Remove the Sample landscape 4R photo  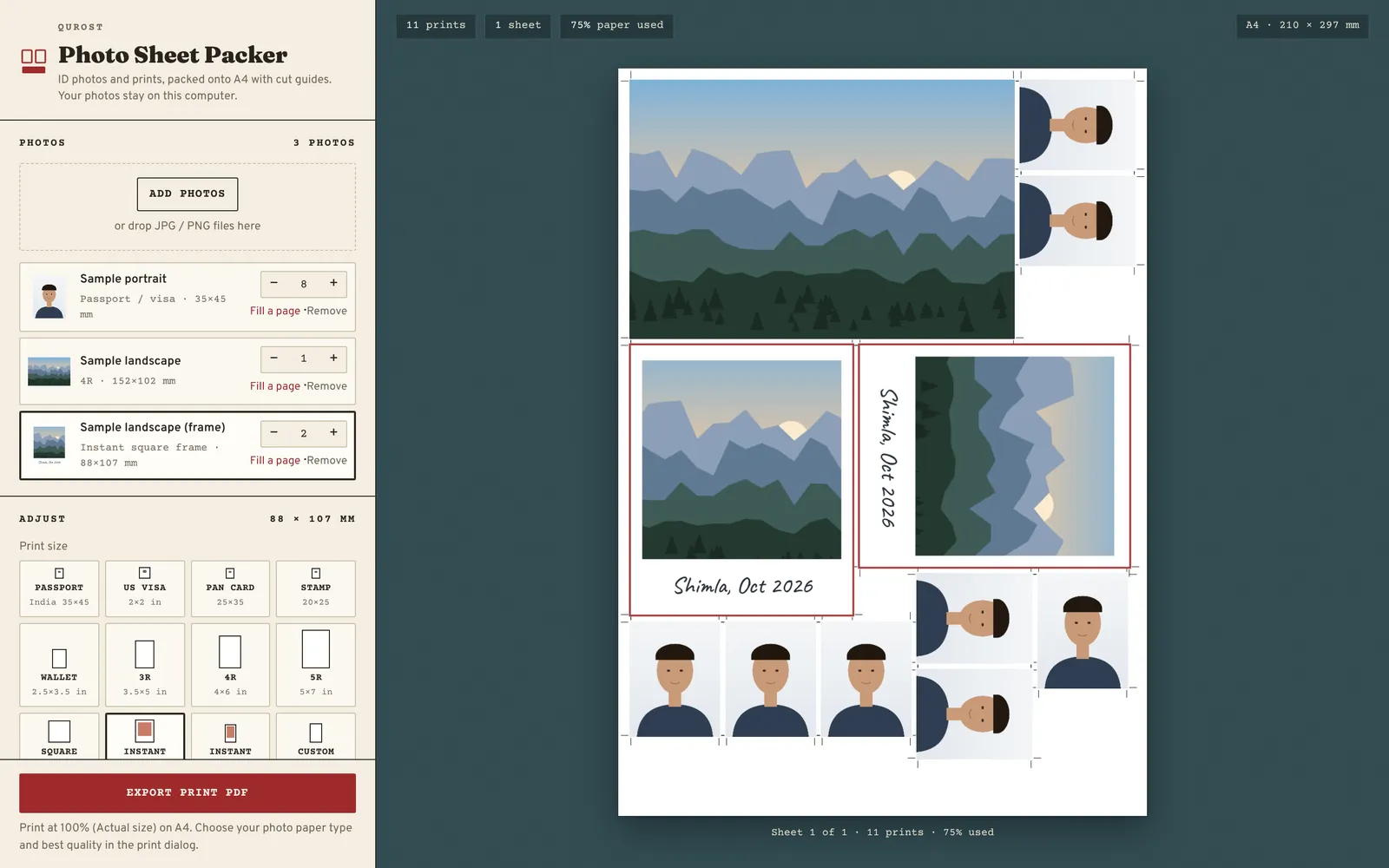pos(326,386)
